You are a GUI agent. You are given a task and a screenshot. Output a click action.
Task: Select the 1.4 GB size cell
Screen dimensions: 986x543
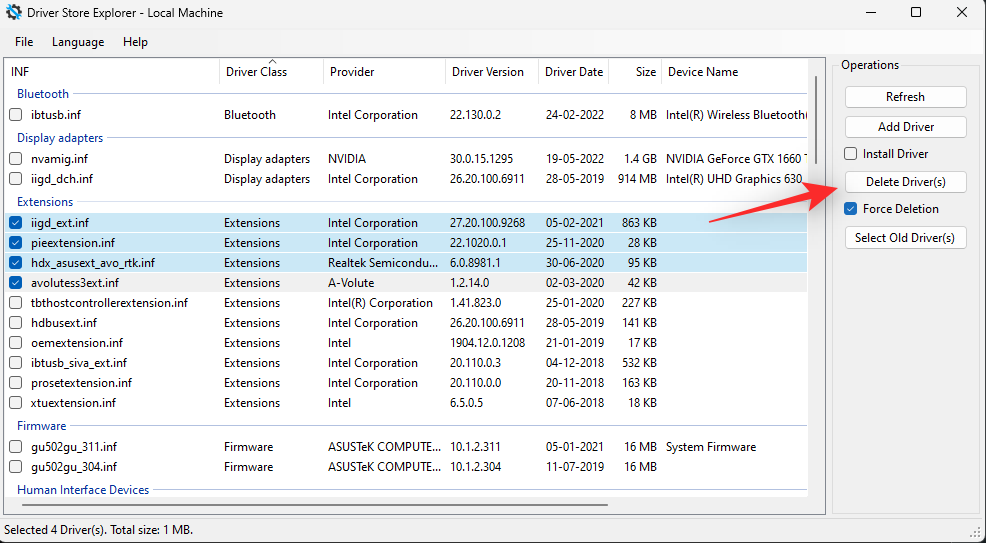(x=638, y=159)
